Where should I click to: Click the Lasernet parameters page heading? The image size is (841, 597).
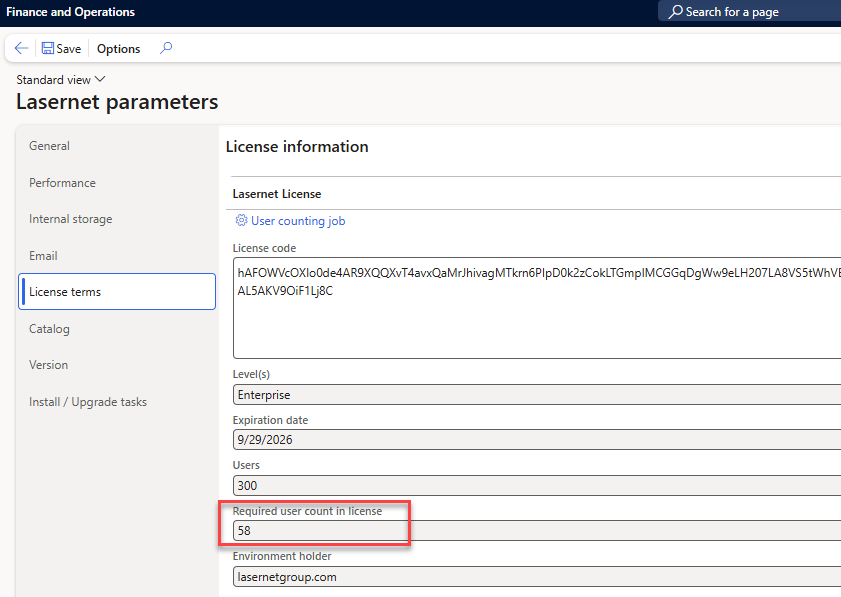[x=117, y=102]
